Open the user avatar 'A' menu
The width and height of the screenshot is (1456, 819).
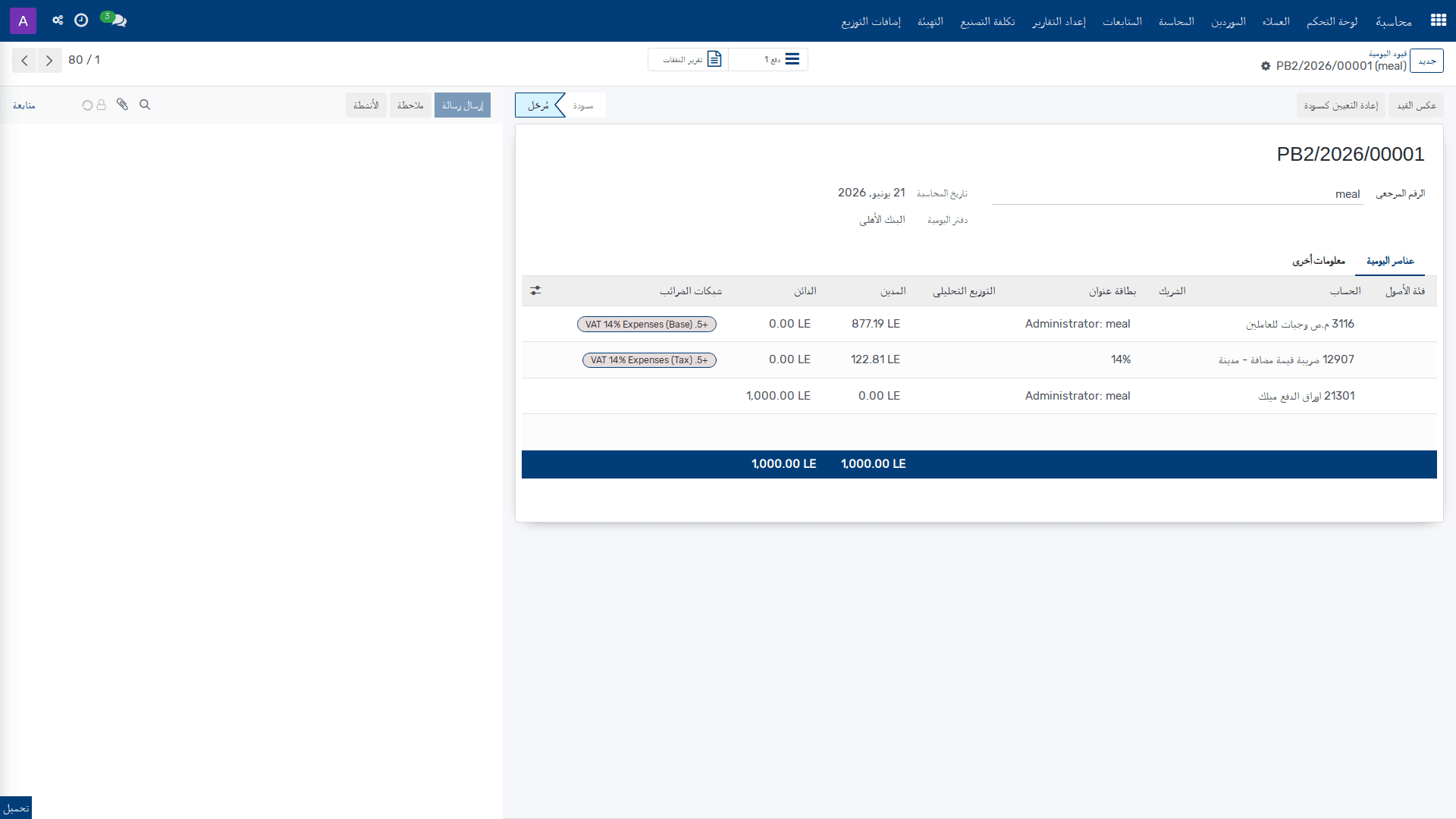tap(23, 20)
